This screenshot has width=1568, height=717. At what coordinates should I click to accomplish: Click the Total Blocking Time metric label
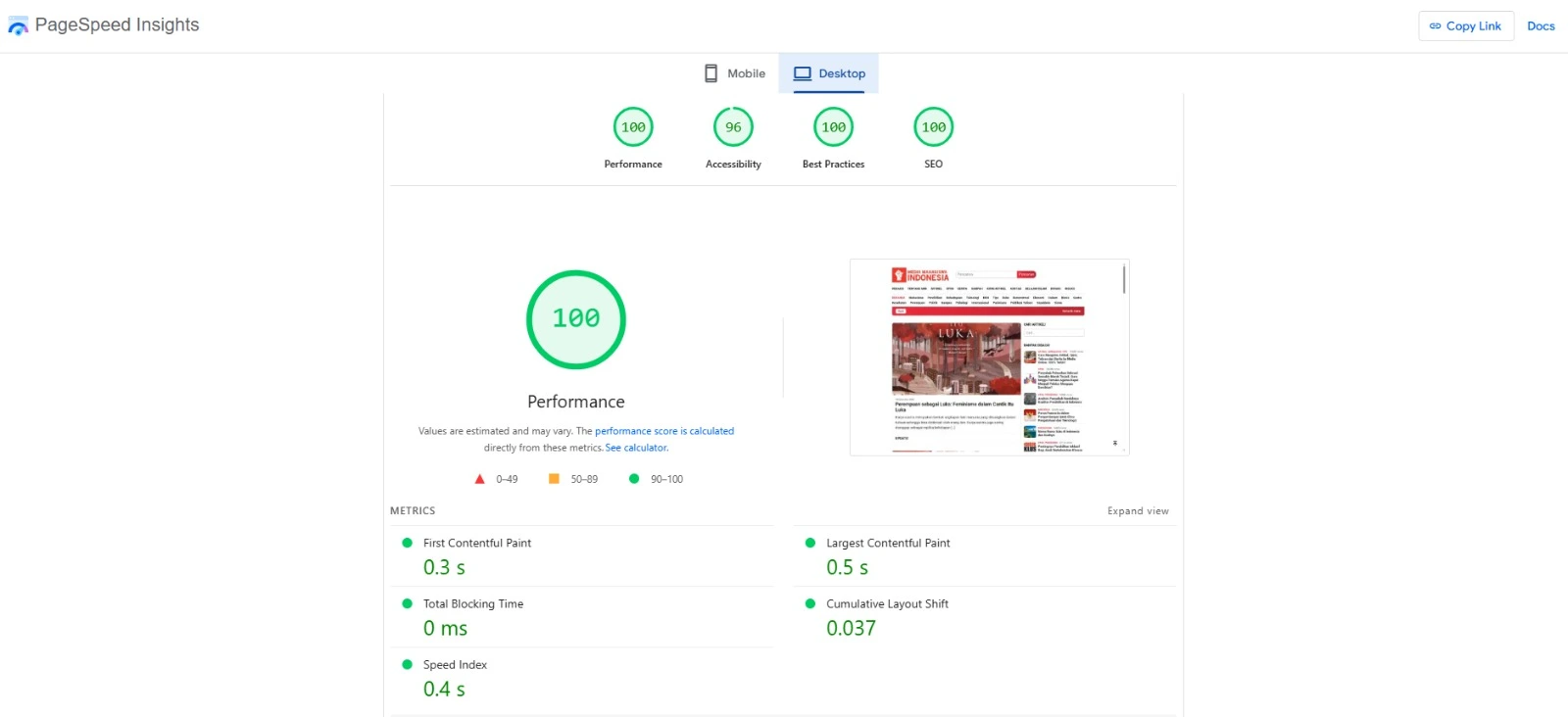(473, 603)
